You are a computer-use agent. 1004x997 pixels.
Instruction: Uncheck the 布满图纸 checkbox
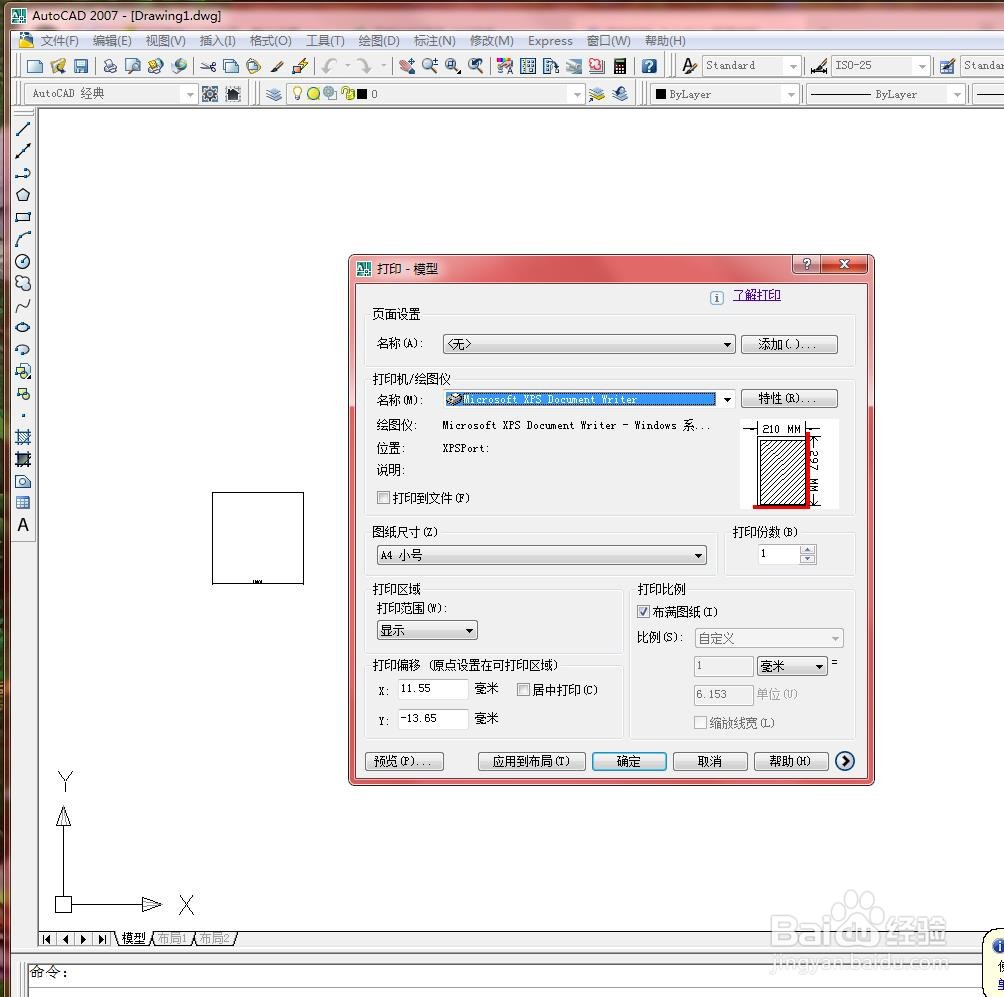pos(644,612)
